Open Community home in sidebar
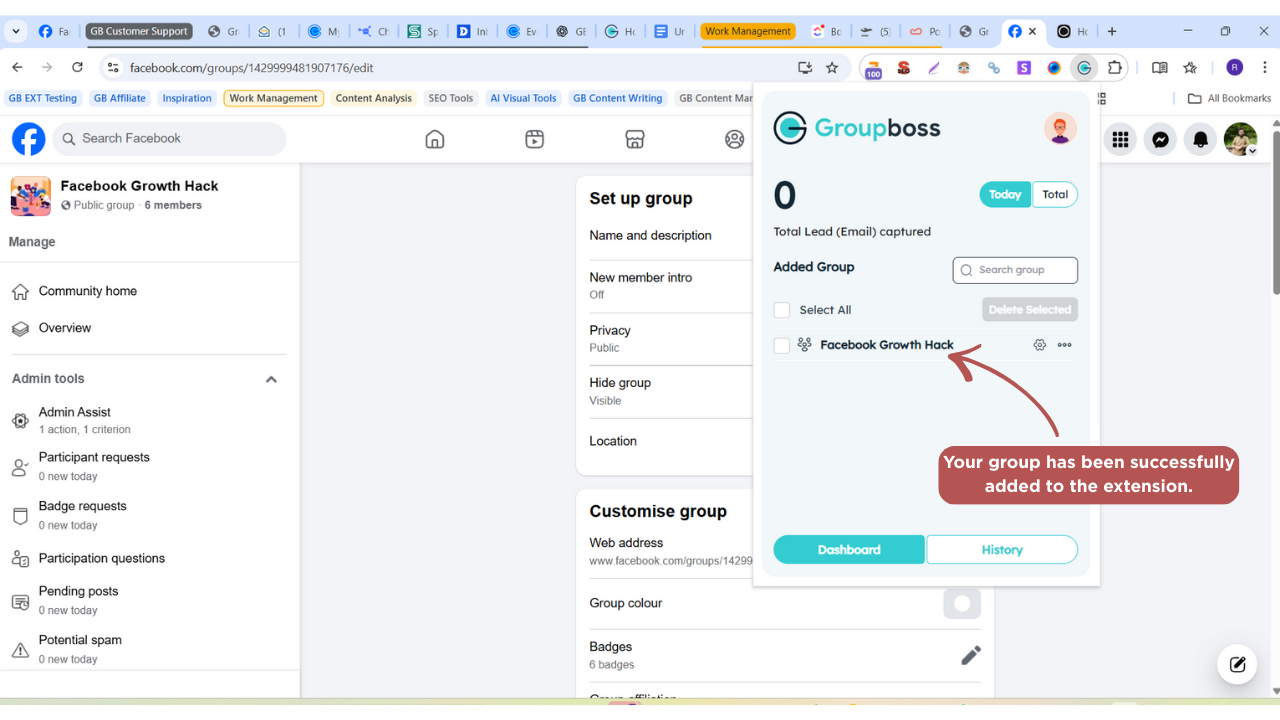This screenshot has height=720, width=1280. pyautogui.click(x=88, y=291)
